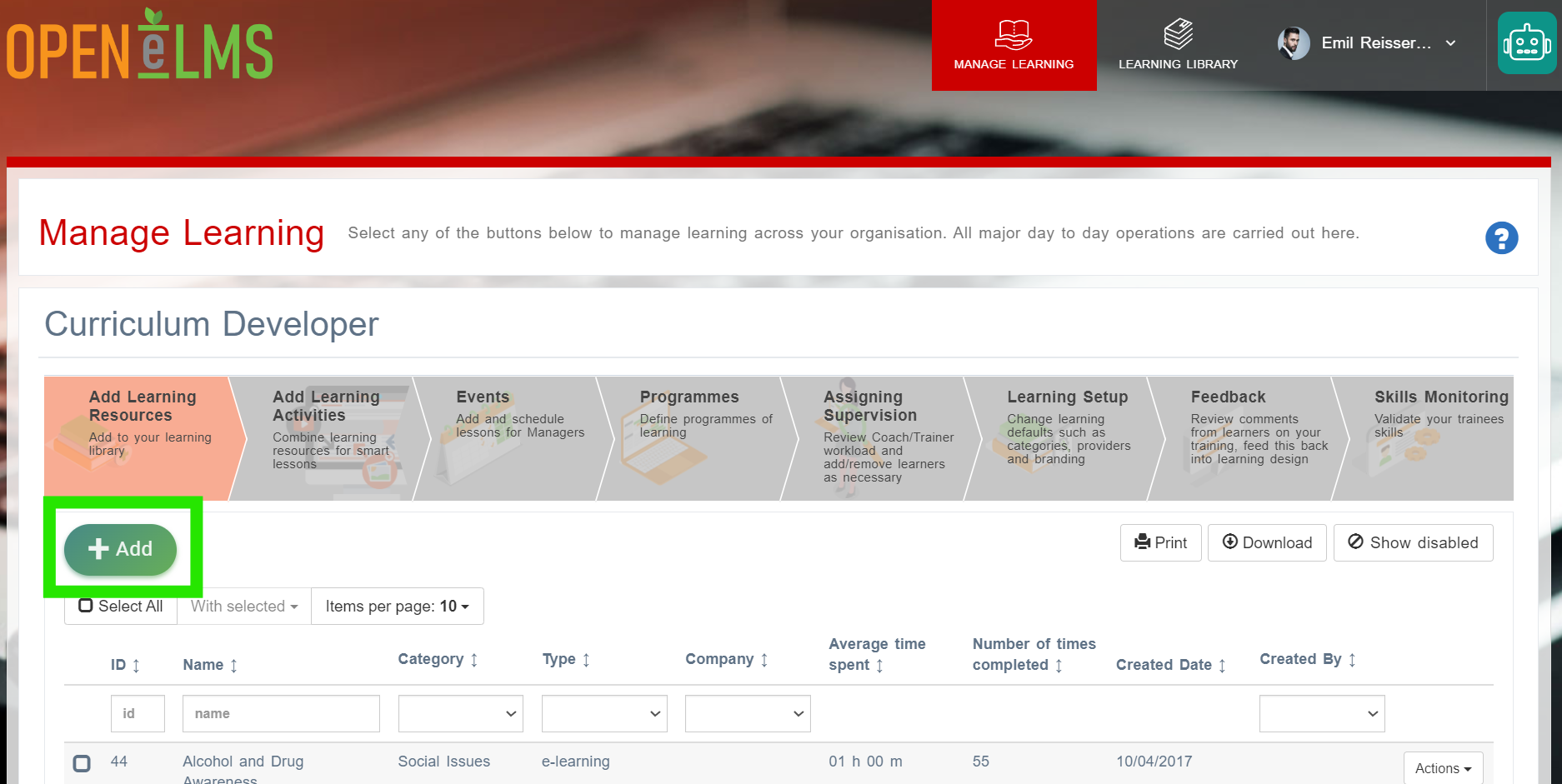Sort by Created By arrows
1562x784 pixels.
coord(1352,660)
